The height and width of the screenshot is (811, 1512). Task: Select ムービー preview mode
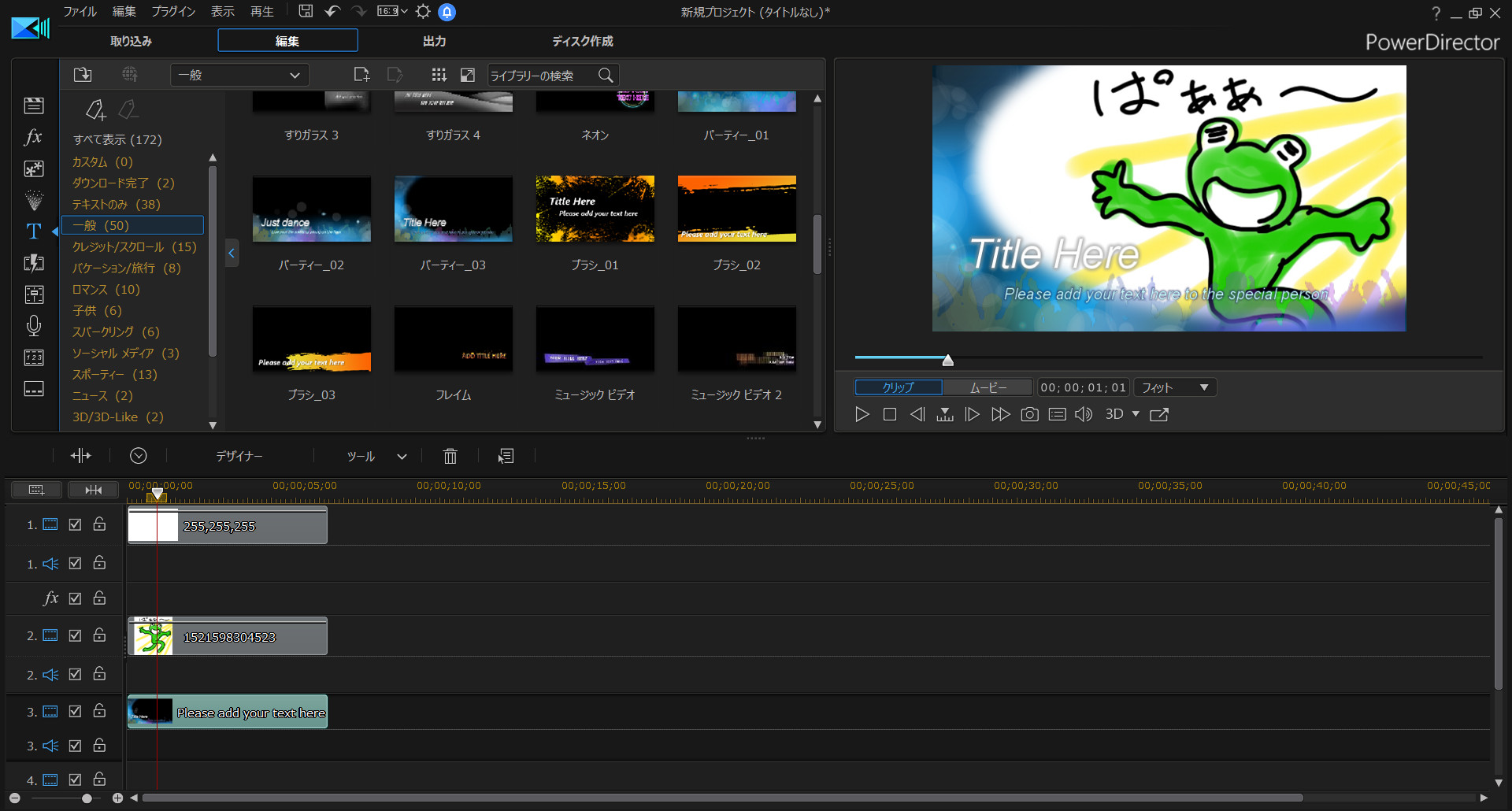988,387
